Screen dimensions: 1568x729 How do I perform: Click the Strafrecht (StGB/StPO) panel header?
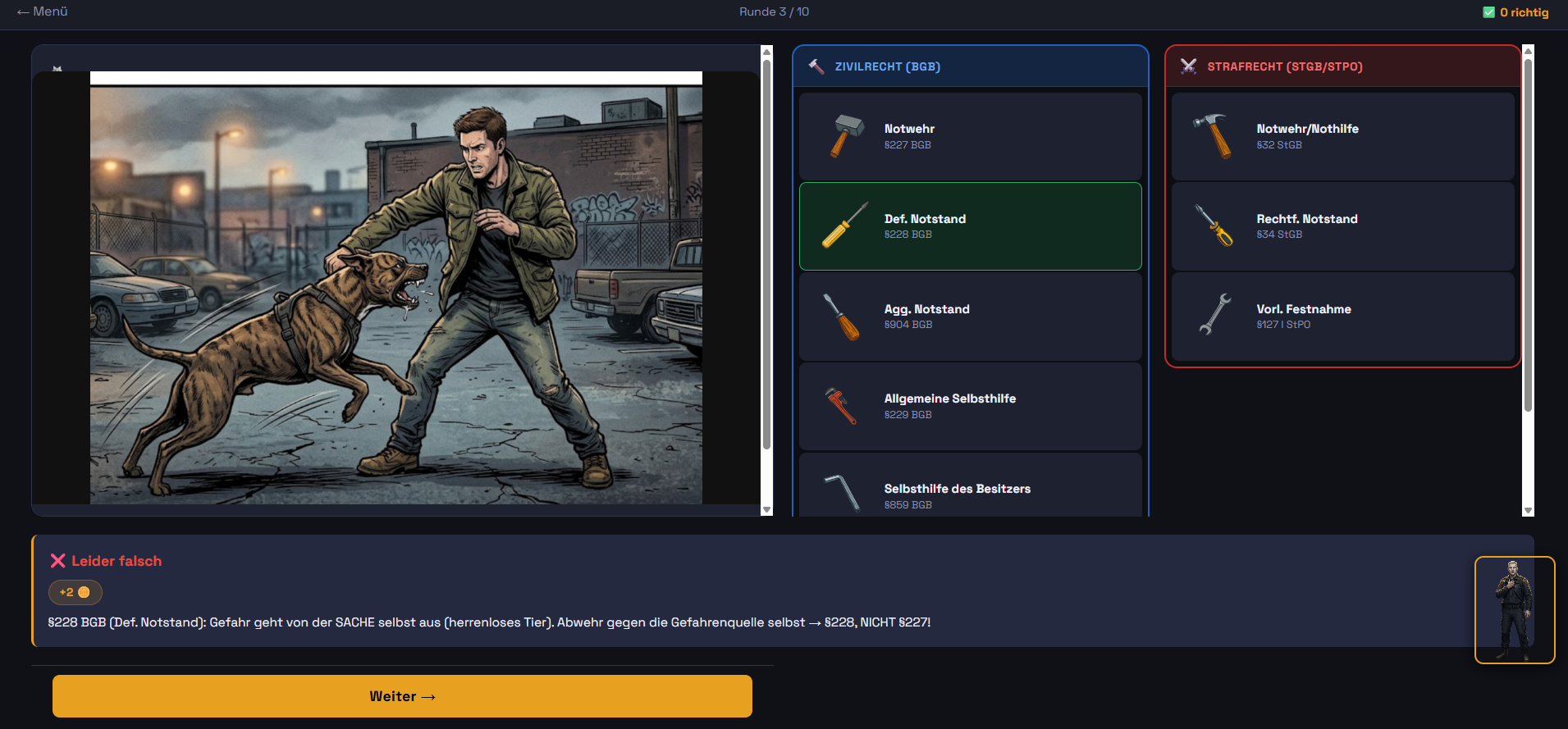tap(1342, 66)
